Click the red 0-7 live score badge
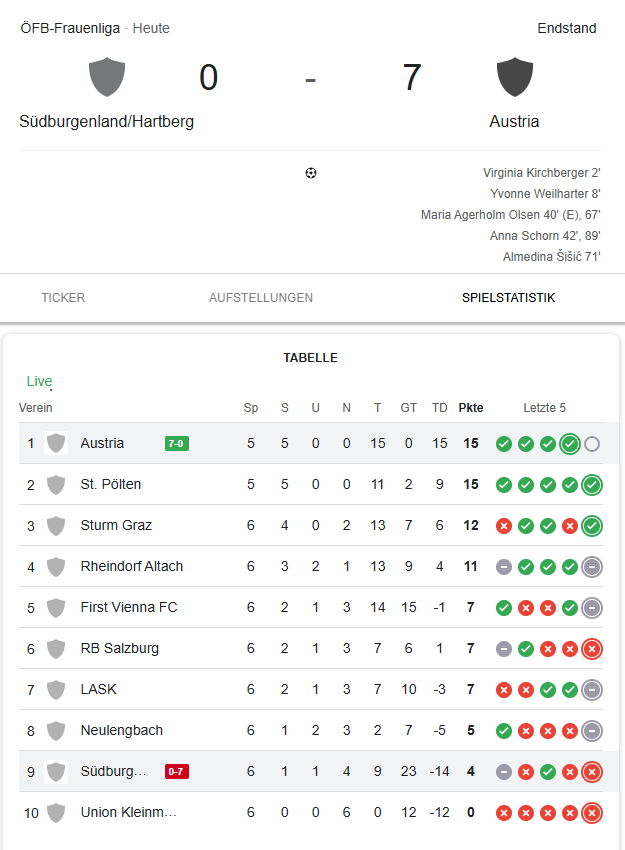This screenshot has width=625, height=850. pos(176,772)
